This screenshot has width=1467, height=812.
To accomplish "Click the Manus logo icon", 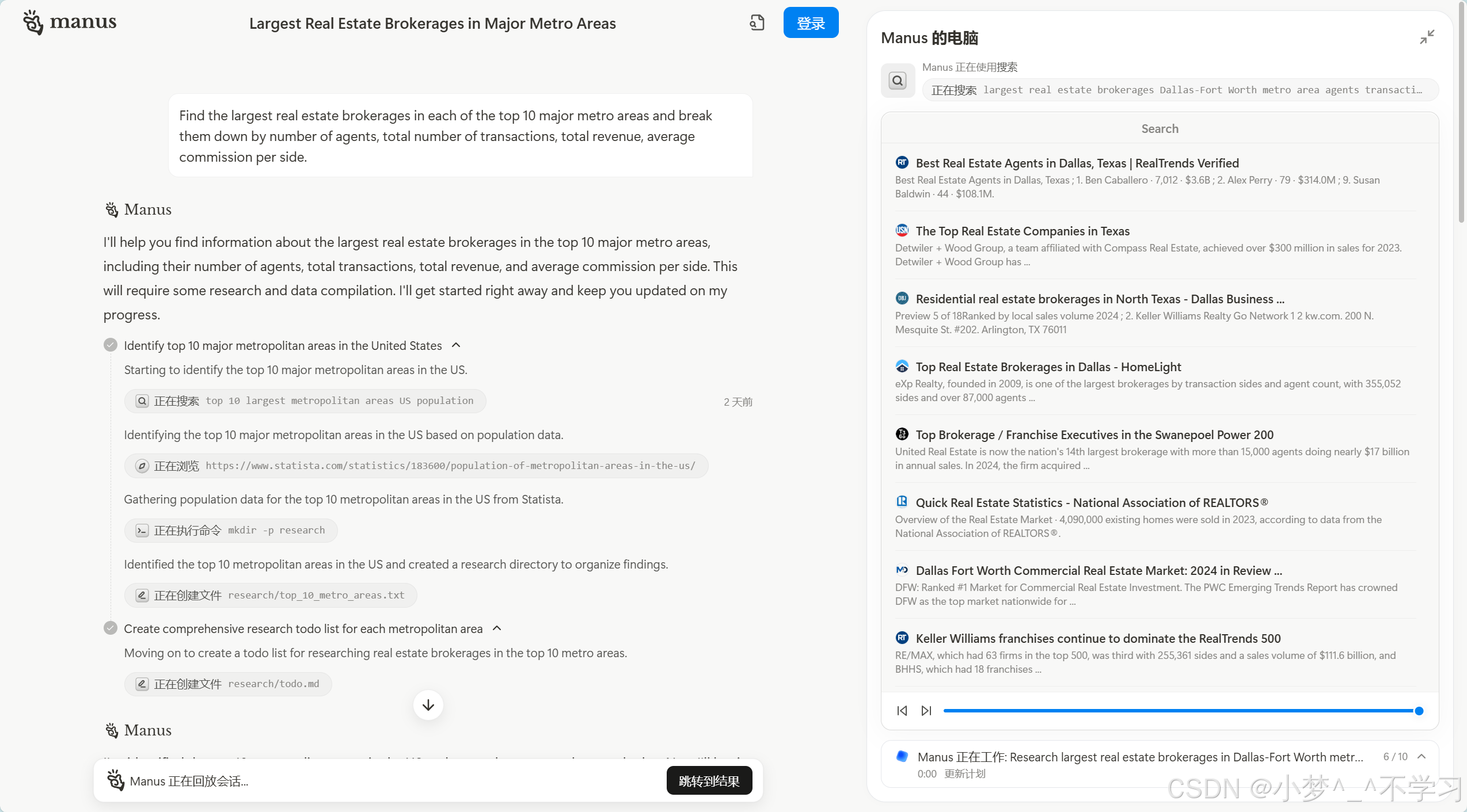I will tap(33, 22).
